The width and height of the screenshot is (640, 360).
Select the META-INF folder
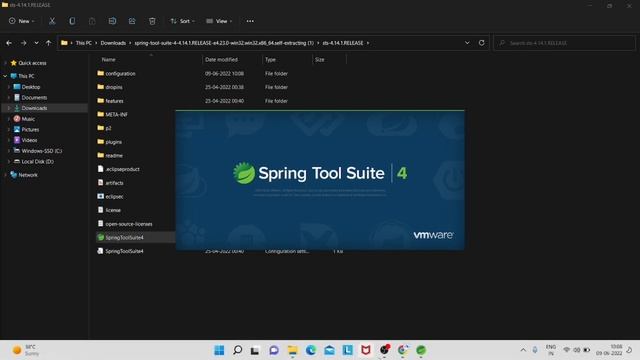pos(116,115)
